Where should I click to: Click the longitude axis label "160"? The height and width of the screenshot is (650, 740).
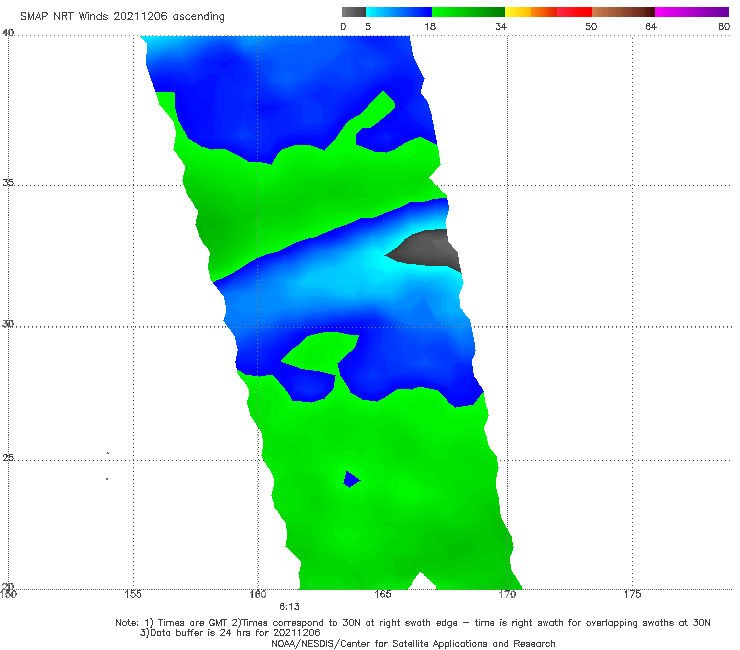pyautogui.click(x=258, y=594)
